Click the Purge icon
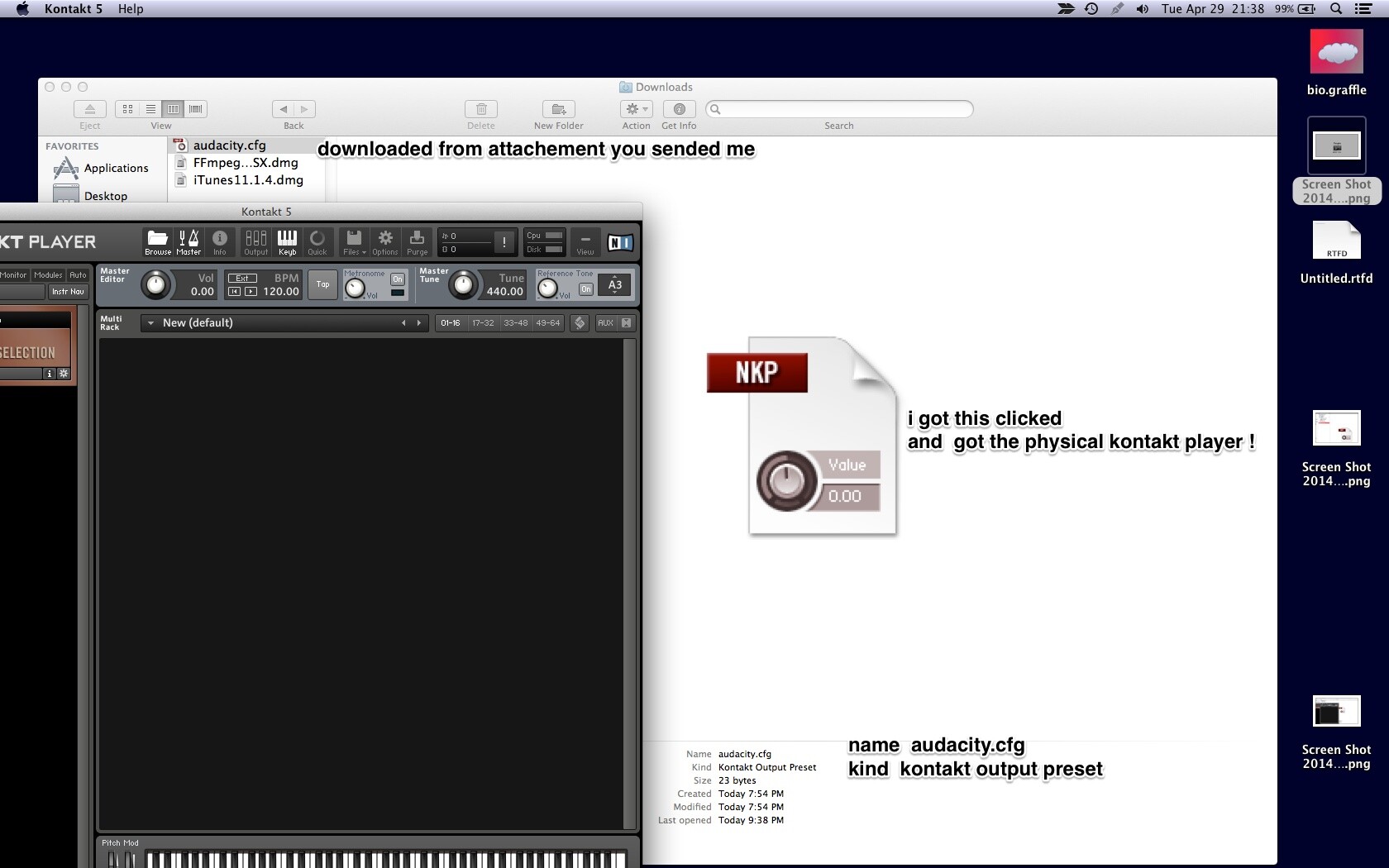The image size is (1389, 868). (x=417, y=241)
